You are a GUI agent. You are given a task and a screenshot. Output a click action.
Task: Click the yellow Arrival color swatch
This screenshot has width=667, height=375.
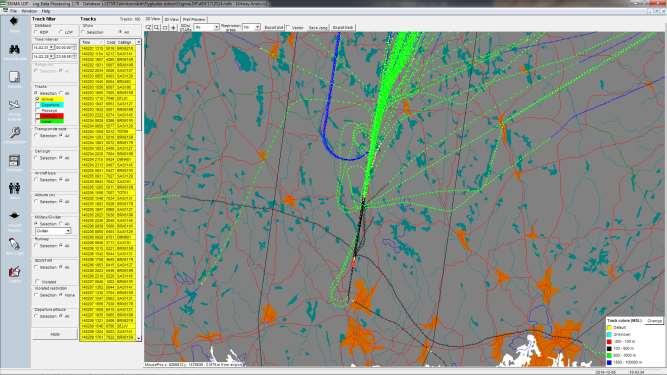click(52, 99)
